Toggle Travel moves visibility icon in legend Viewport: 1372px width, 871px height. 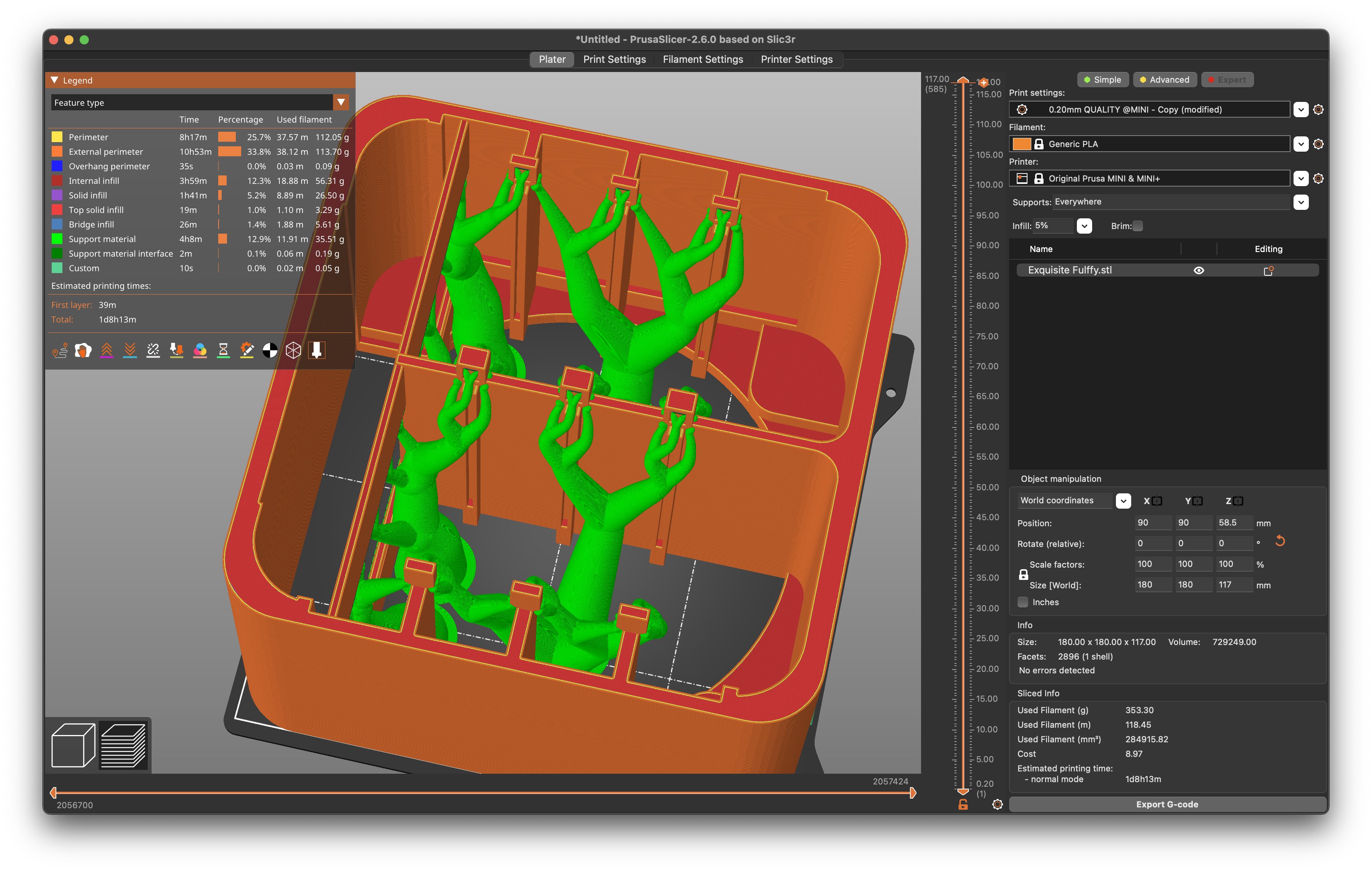[60, 350]
